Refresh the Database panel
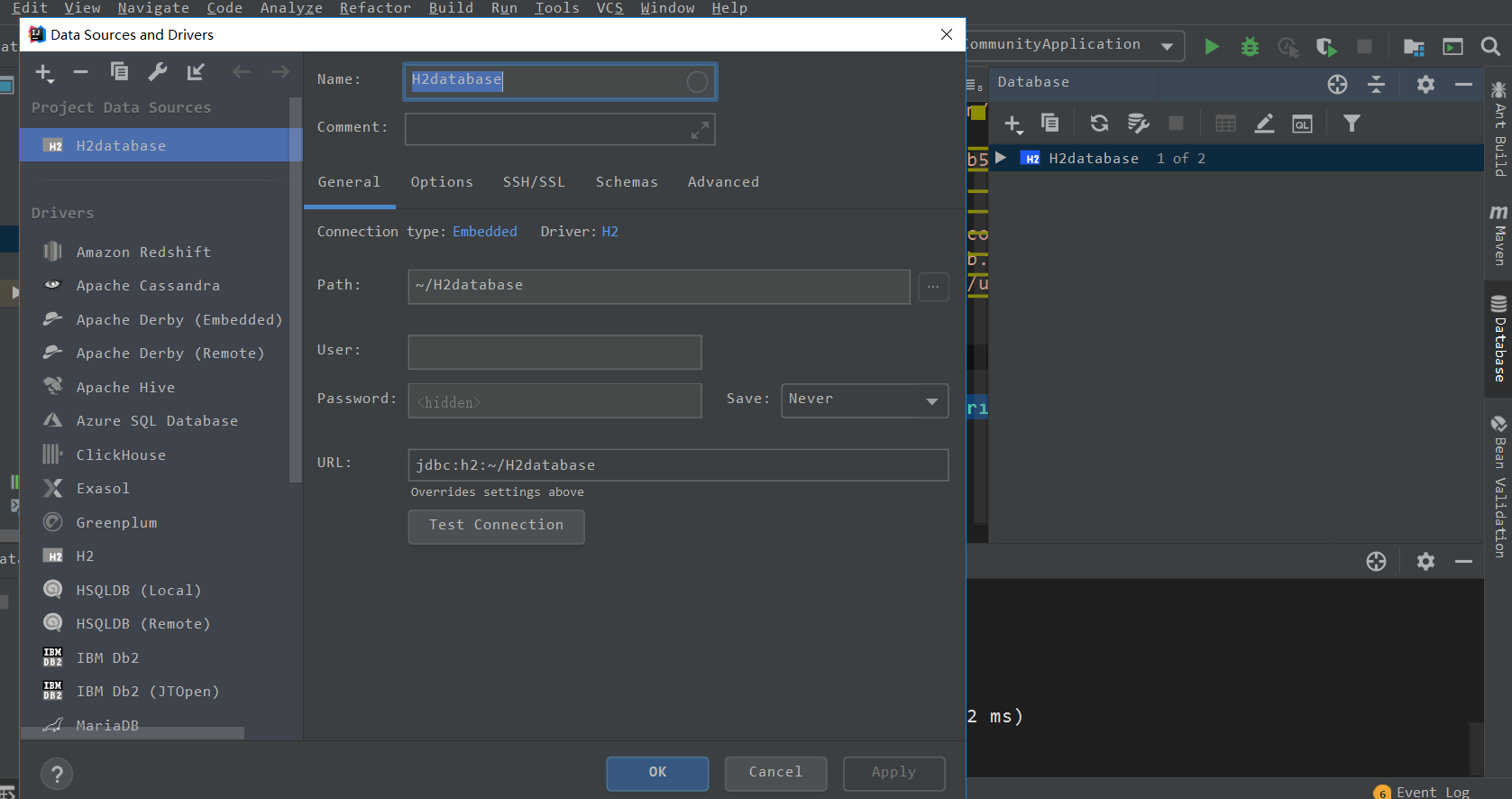1512x799 pixels. (1099, 124)
